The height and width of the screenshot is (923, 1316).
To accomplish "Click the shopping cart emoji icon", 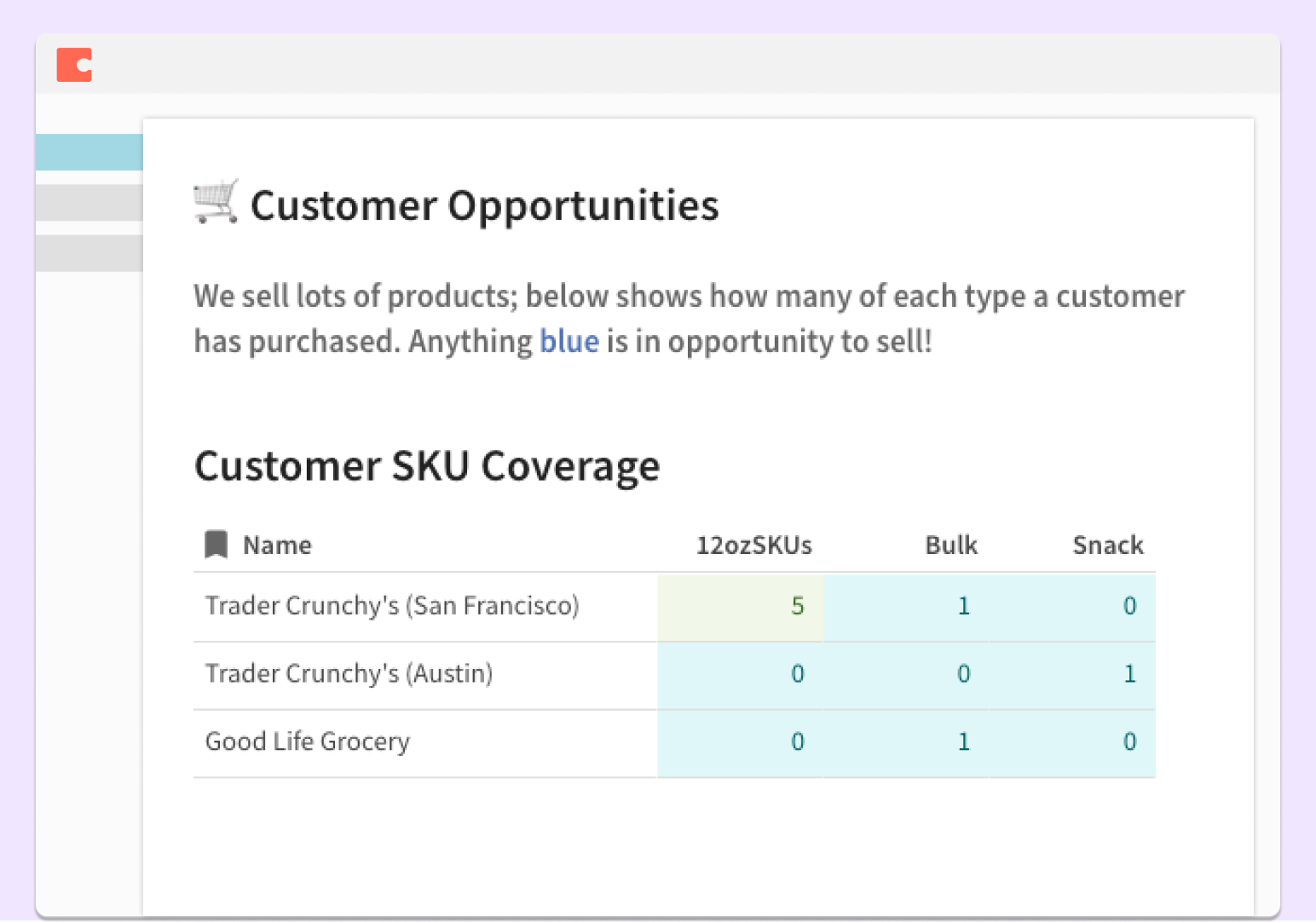I will tap(216, 202).
